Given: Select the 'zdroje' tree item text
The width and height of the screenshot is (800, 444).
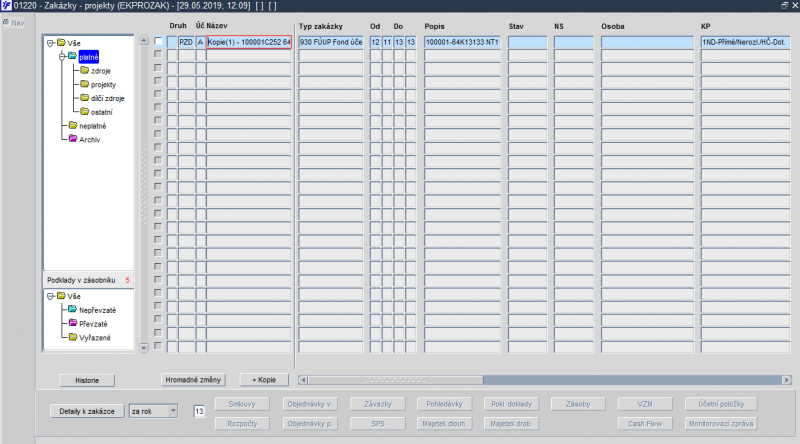Looking at the screenshot, I should coord(101,71).
